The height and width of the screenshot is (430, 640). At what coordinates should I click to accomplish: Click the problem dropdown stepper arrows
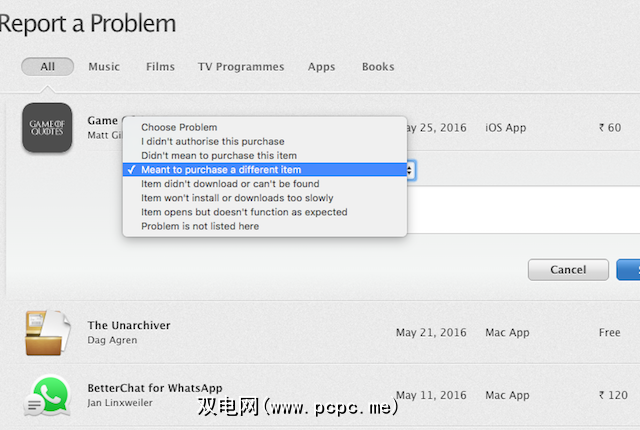tap(411, 170)
